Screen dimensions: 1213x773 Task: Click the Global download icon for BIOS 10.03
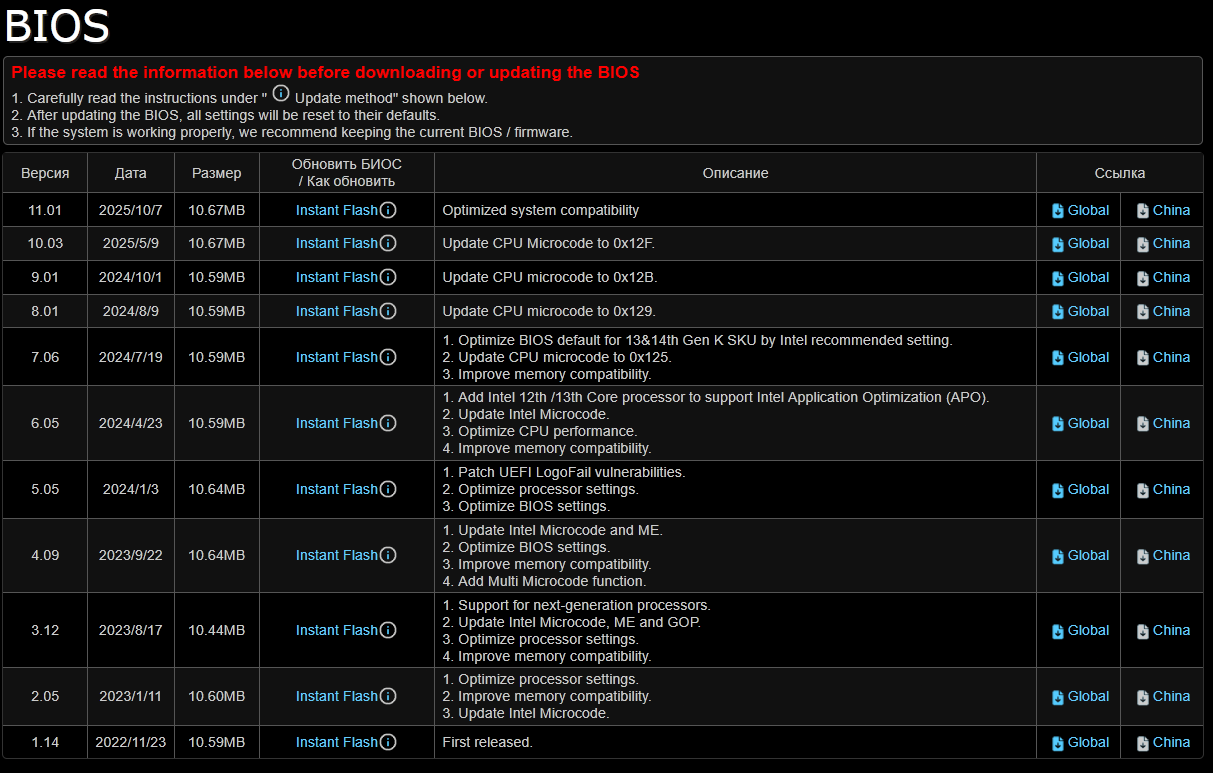[1058, 244]
